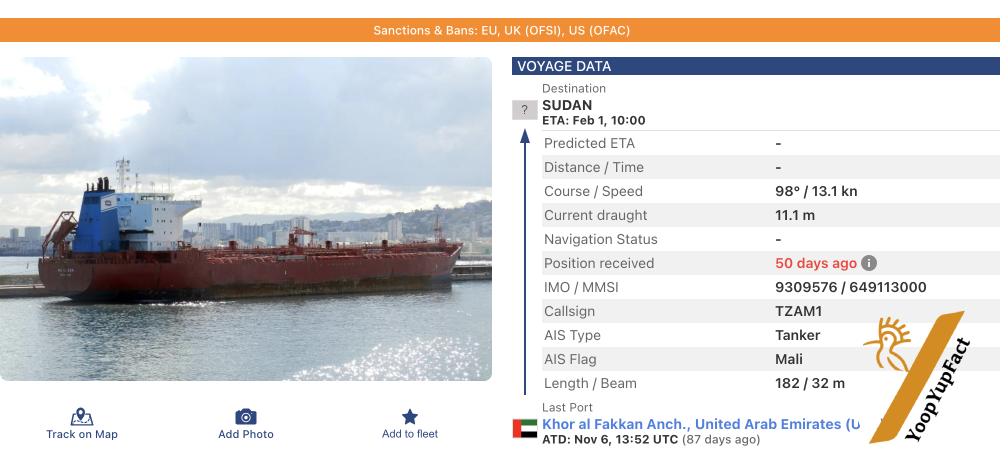Click the red 50 days ago text
Screen dimensions: 1000x468
click(816, 263)
